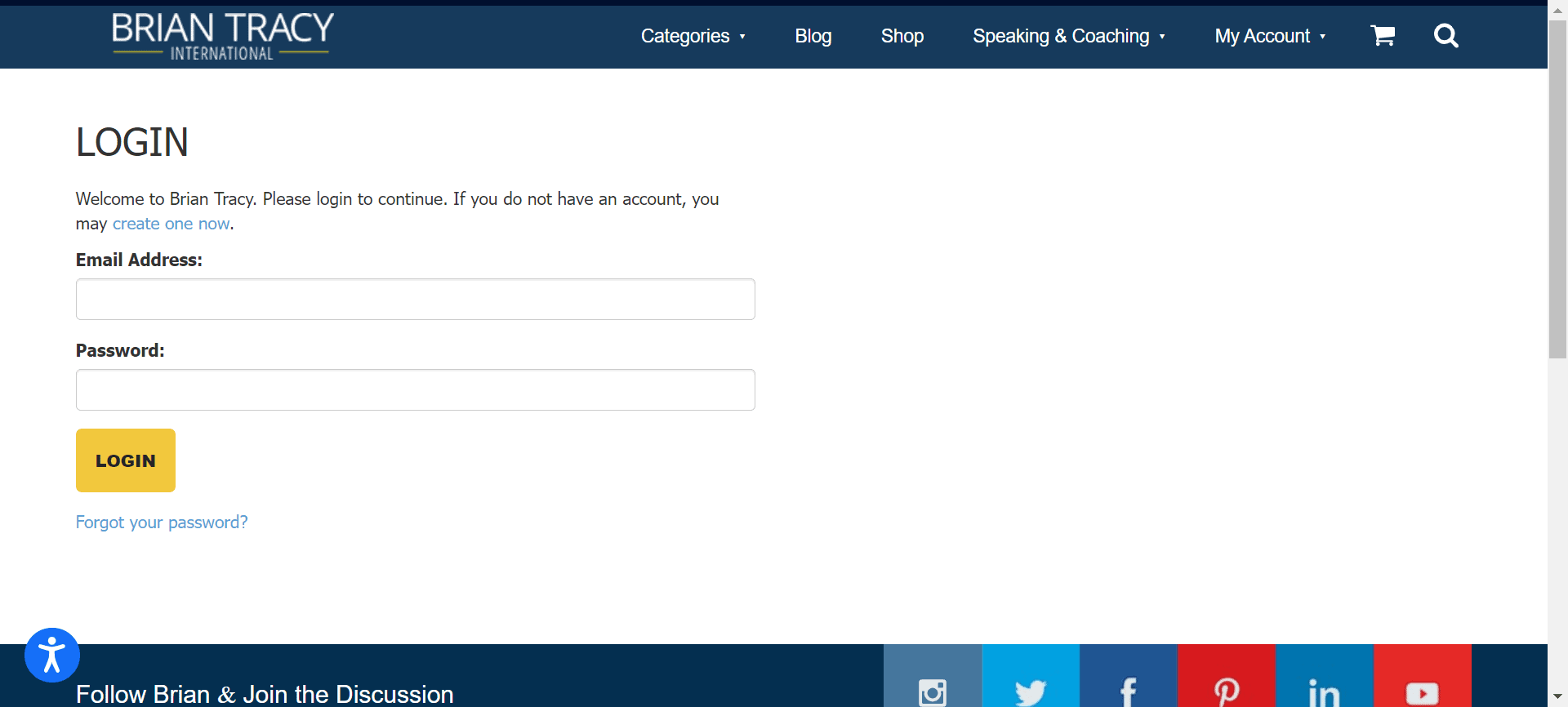
Task: Click the LinkedIn icon tile
Action: pos(1324,683)
